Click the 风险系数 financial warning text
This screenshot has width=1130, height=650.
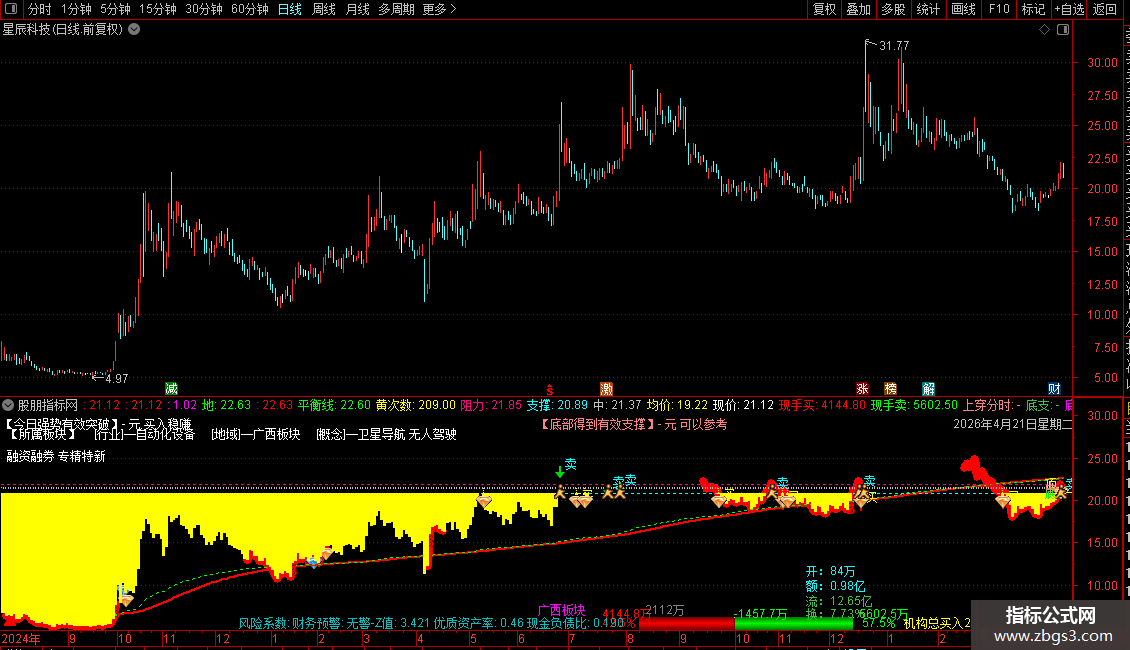(430, 623)
